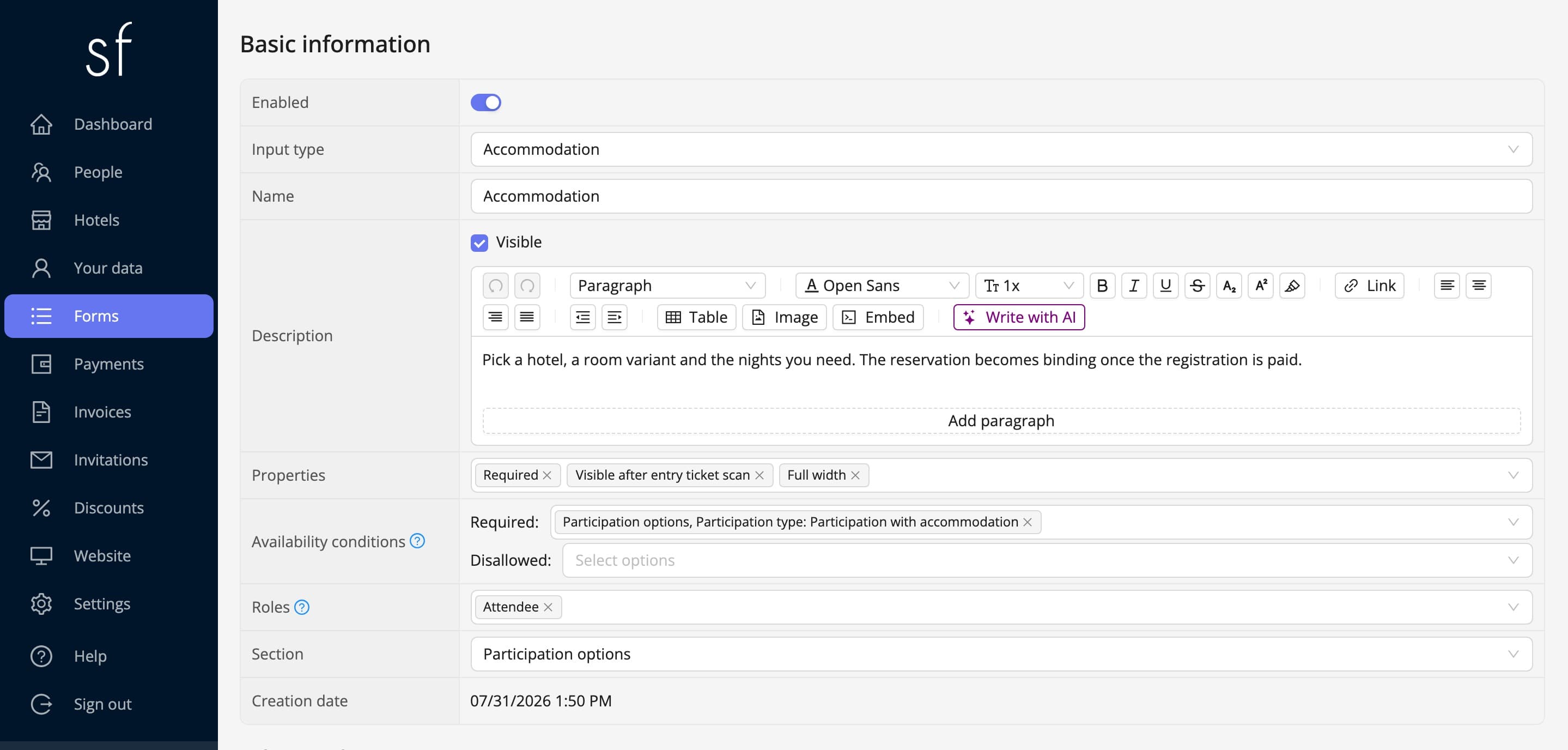Open Payments in sidebar

point(109,364)
